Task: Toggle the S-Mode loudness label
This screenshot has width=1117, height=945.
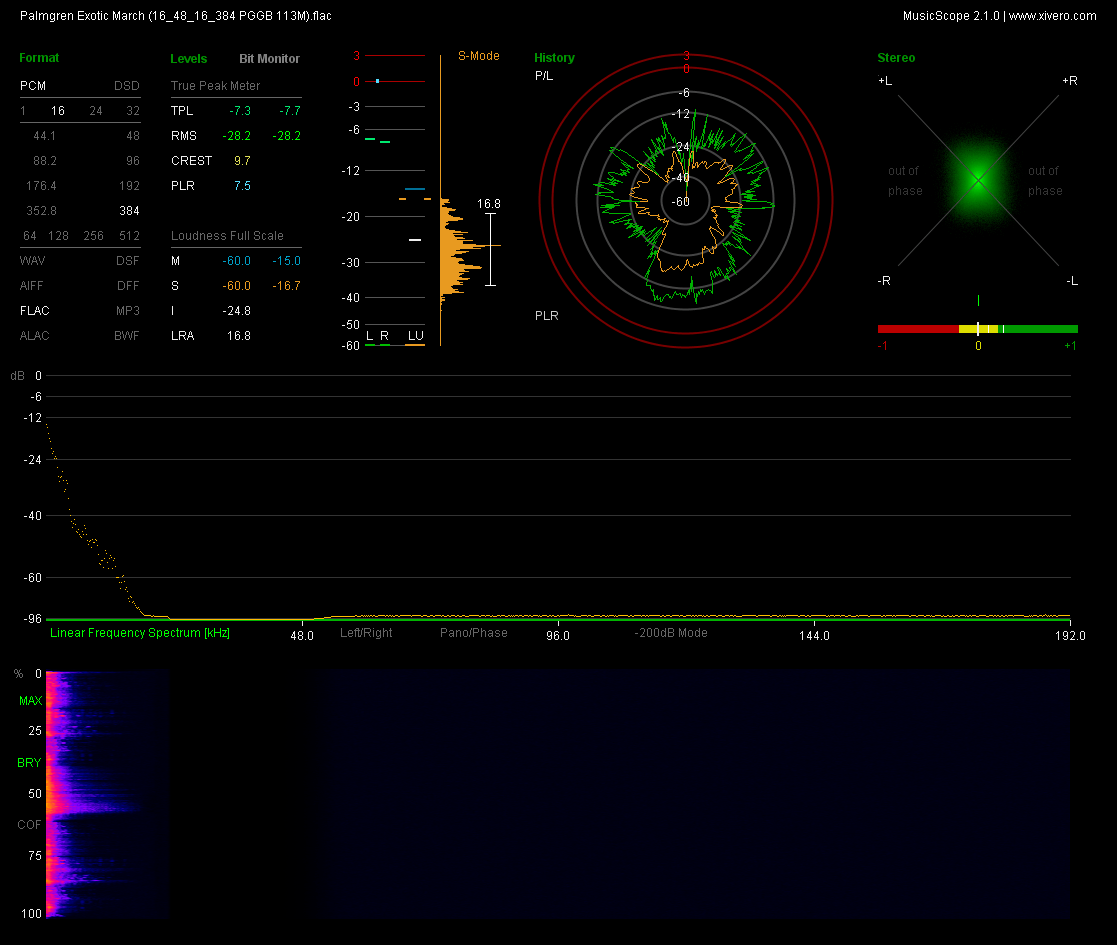Action: [479, 56]
